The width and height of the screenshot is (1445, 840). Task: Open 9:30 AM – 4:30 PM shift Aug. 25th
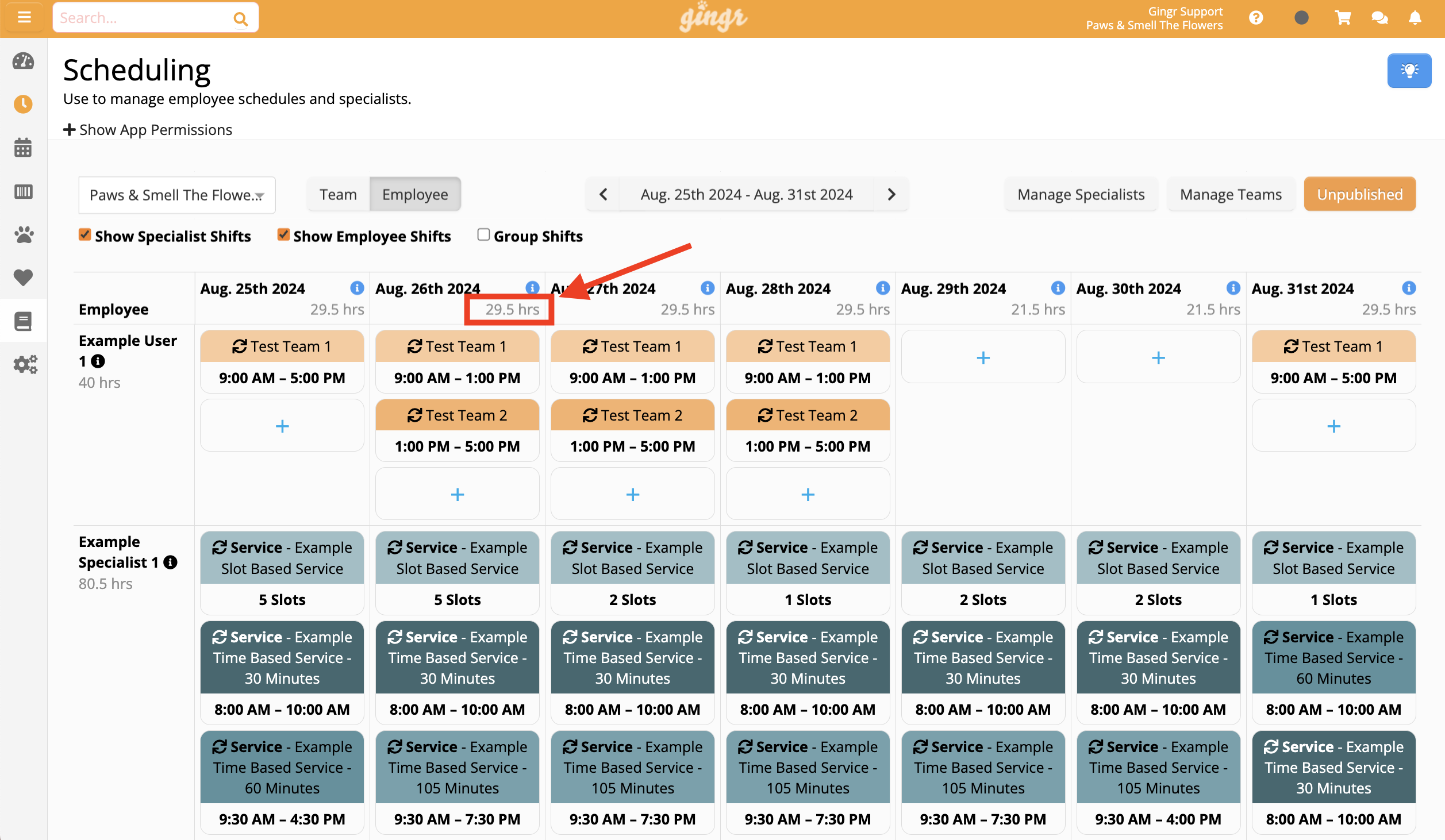tap(282, 782)
